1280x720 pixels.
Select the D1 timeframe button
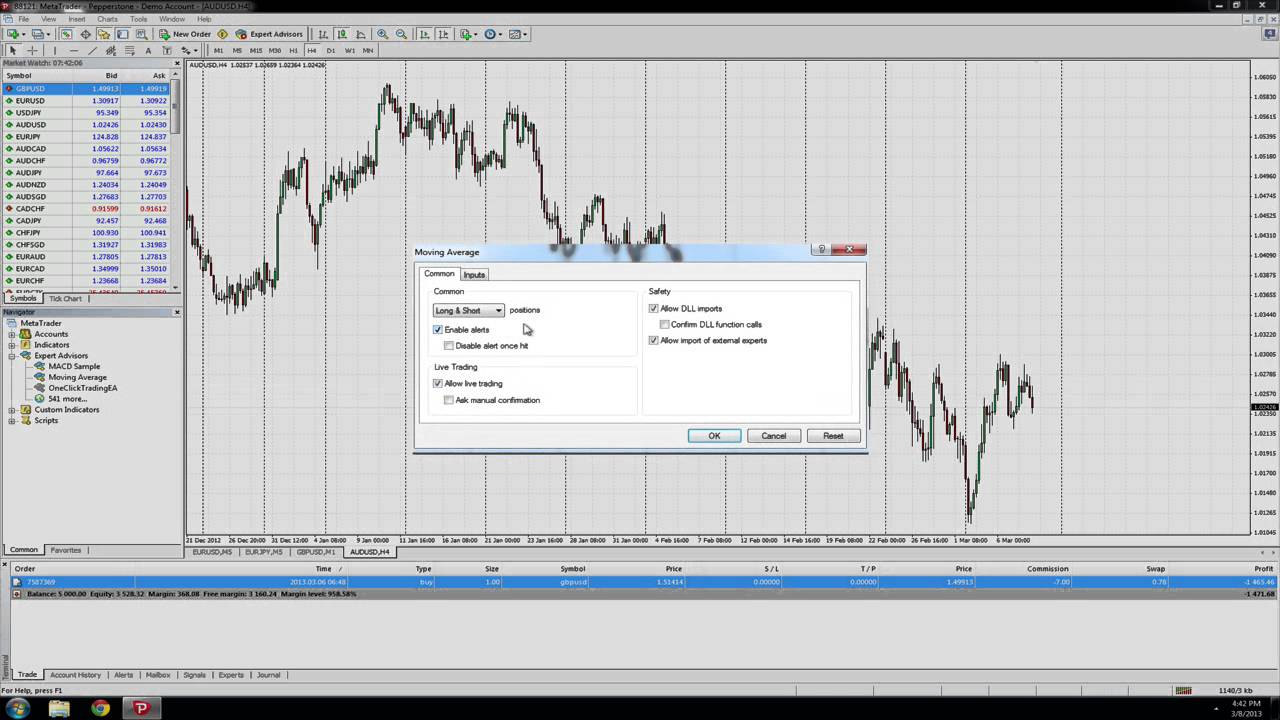(x=331, y=51)
